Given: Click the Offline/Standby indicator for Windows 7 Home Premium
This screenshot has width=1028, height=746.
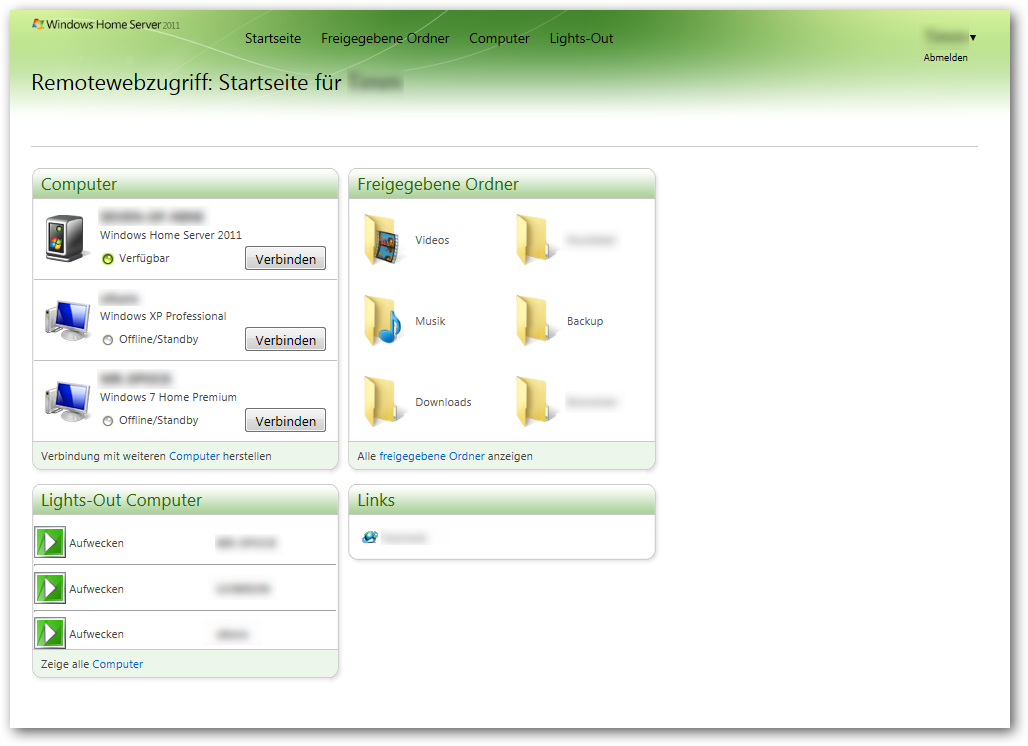Looking at the screenshot, I should coord(108,421).
